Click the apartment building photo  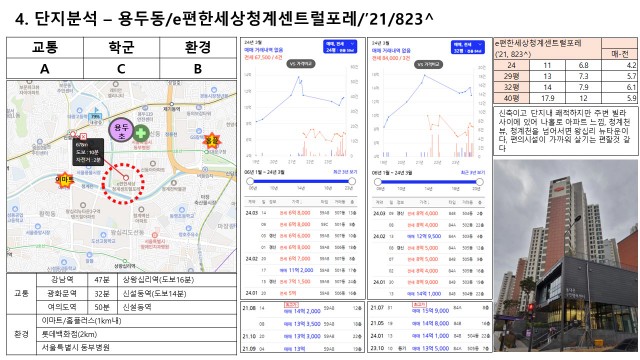(x=565, y=256)
